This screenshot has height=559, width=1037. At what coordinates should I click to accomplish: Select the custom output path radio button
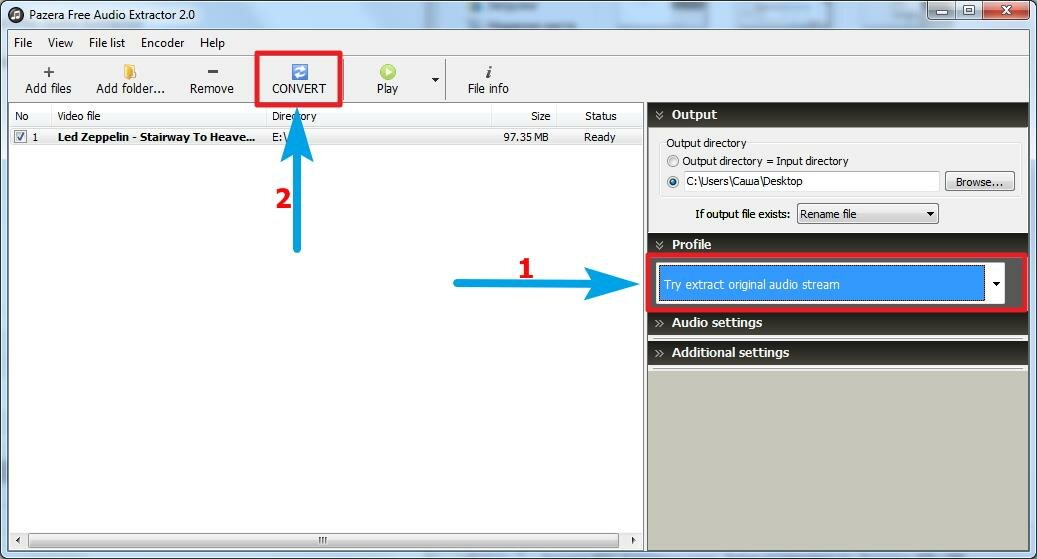coord(673,182)
